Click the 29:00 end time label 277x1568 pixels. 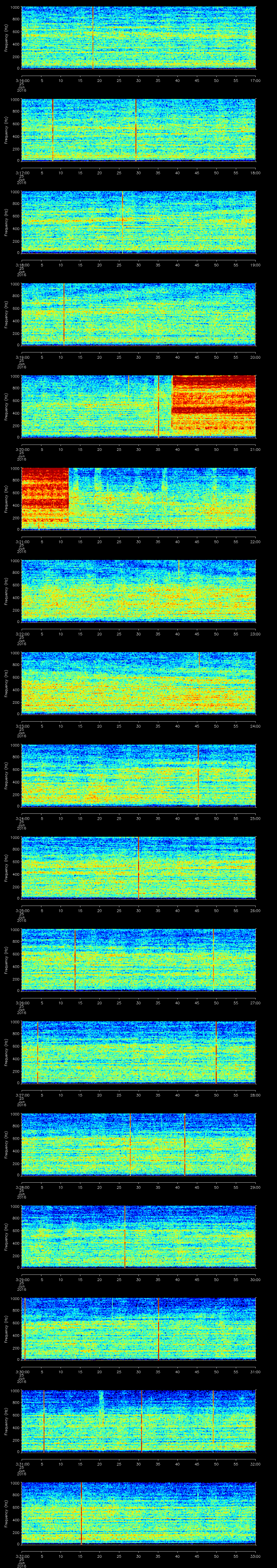[255, 1187]
